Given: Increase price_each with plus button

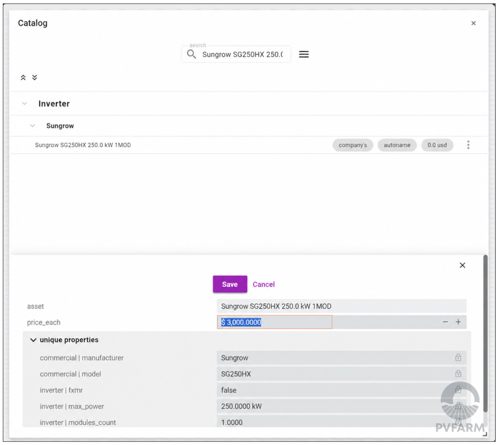Looking at the screenshot, I should tap(458, 322).
